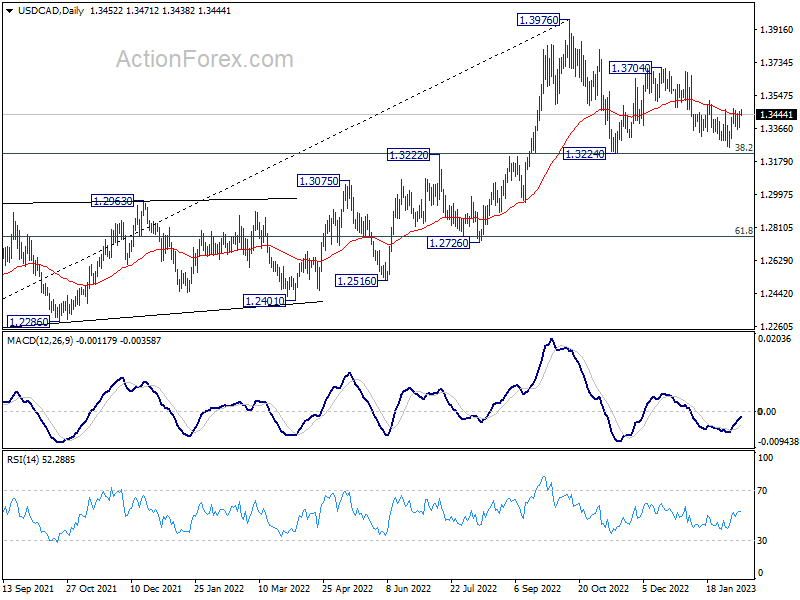Select the RSI(14) indicator title
The image size is (800, 600).
pos(23,460)
